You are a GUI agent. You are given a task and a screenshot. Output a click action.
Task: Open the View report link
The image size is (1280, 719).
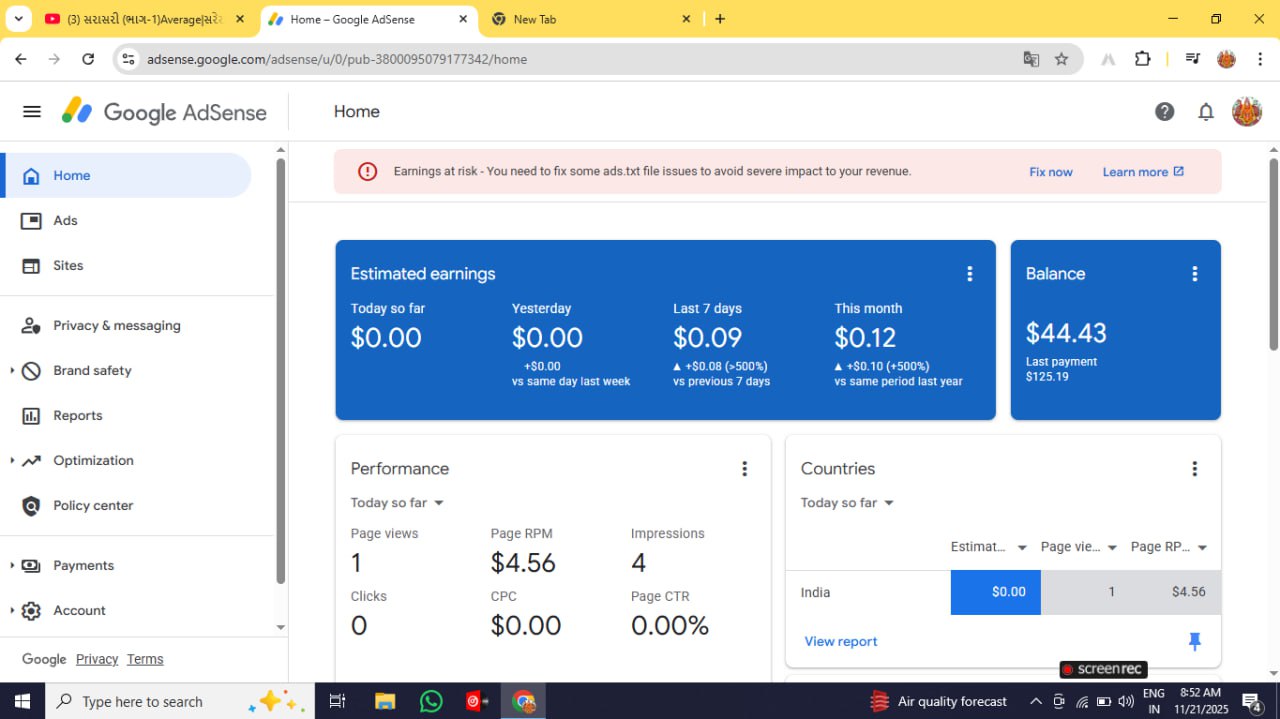coord(840,642)
